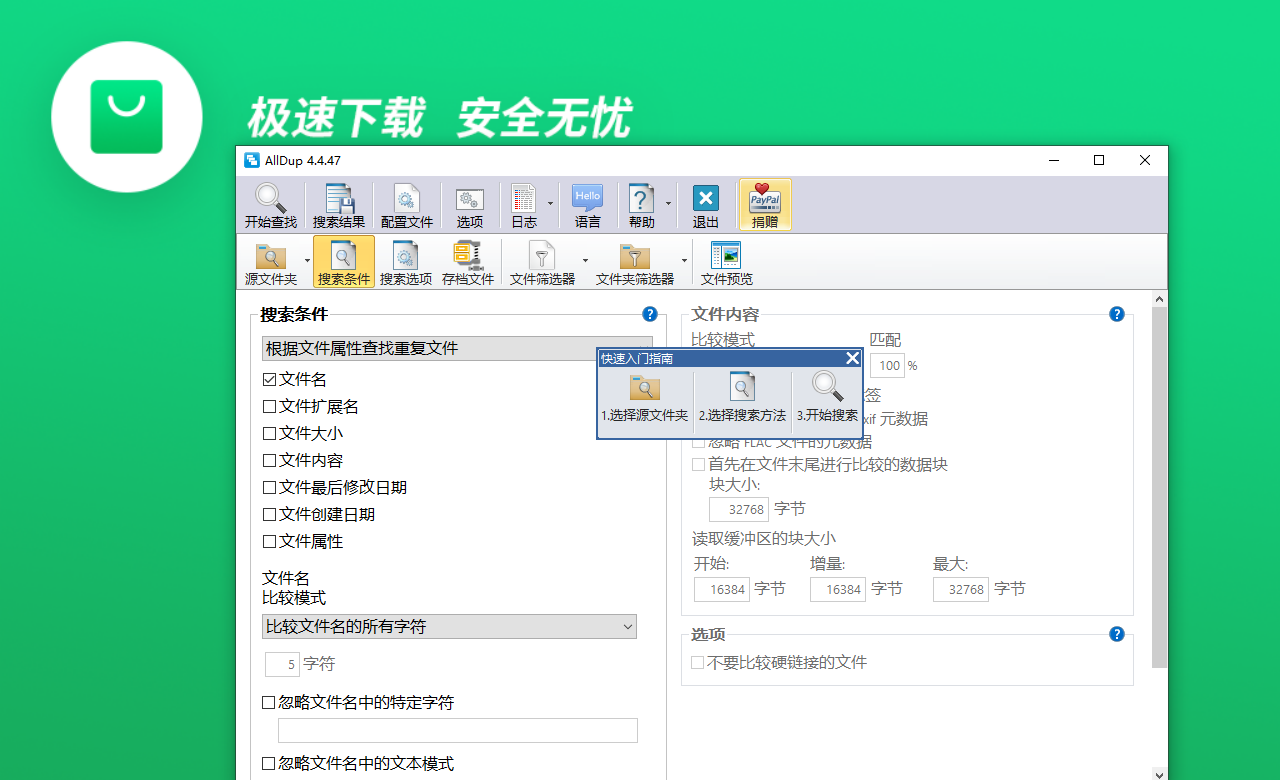Click inside the 块大小 32768 input field
This screenshot has height=780, width=1280.
pyautogui.click(x=739, y=509)
